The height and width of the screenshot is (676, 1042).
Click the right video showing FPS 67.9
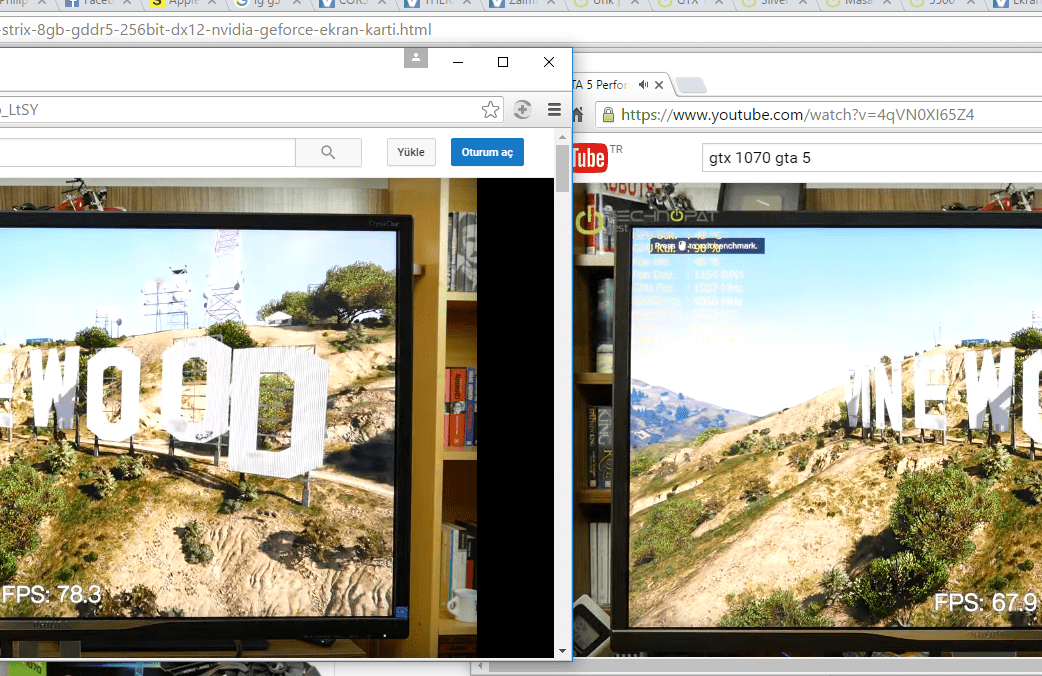[807, 420]
